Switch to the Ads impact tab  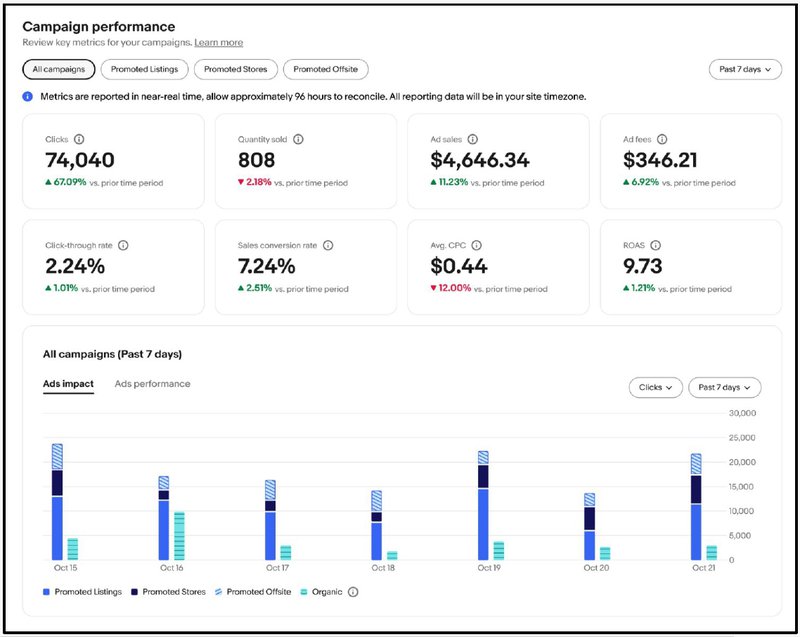[68, 384]
